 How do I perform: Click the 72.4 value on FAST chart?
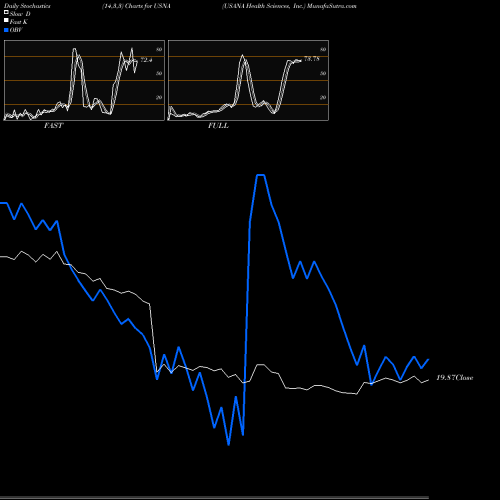point(146,60)
